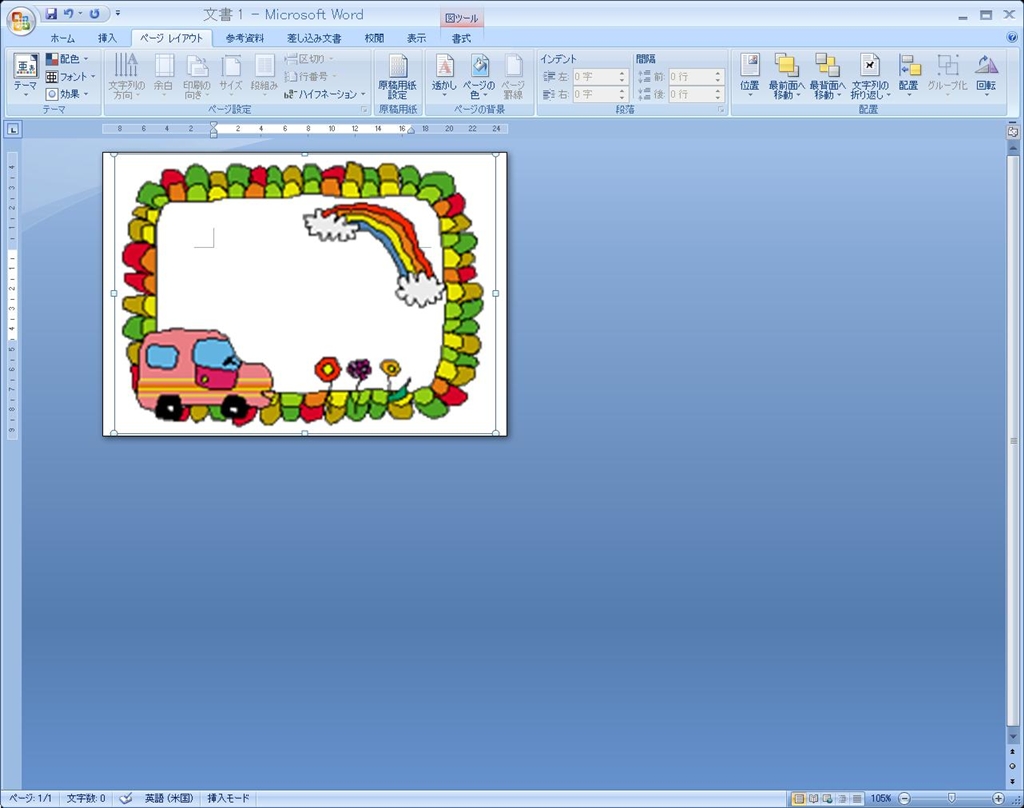Click the ruler tab selector button
The width and height of the screenshot is (1024, 808).
point(12,129)
